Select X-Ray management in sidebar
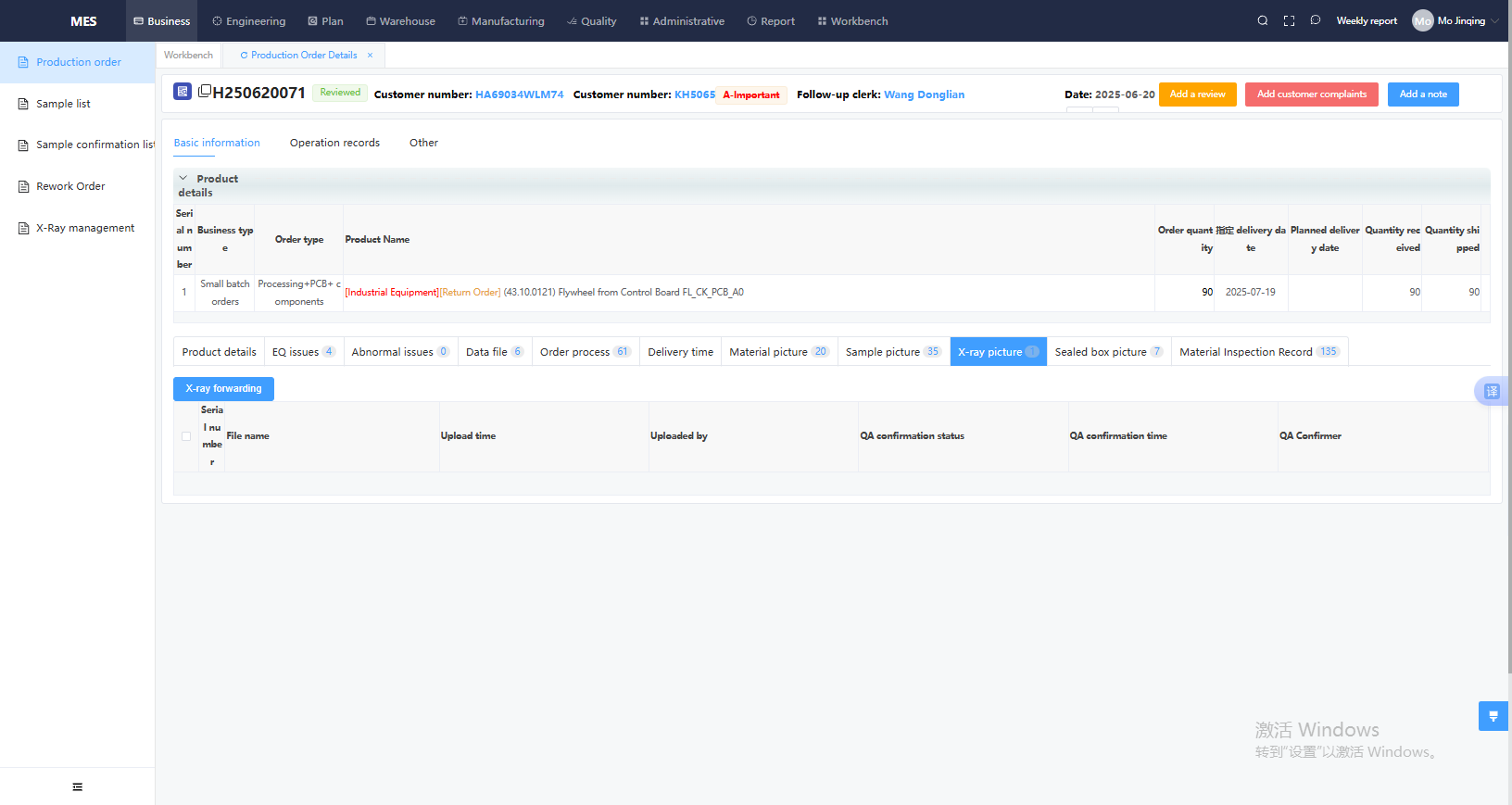1512x805 pixels. [84, 228]
